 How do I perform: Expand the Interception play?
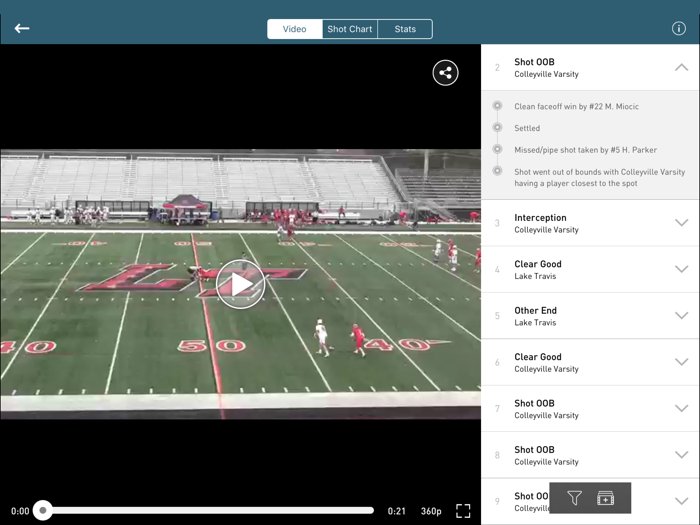click(x=681, y=223)
